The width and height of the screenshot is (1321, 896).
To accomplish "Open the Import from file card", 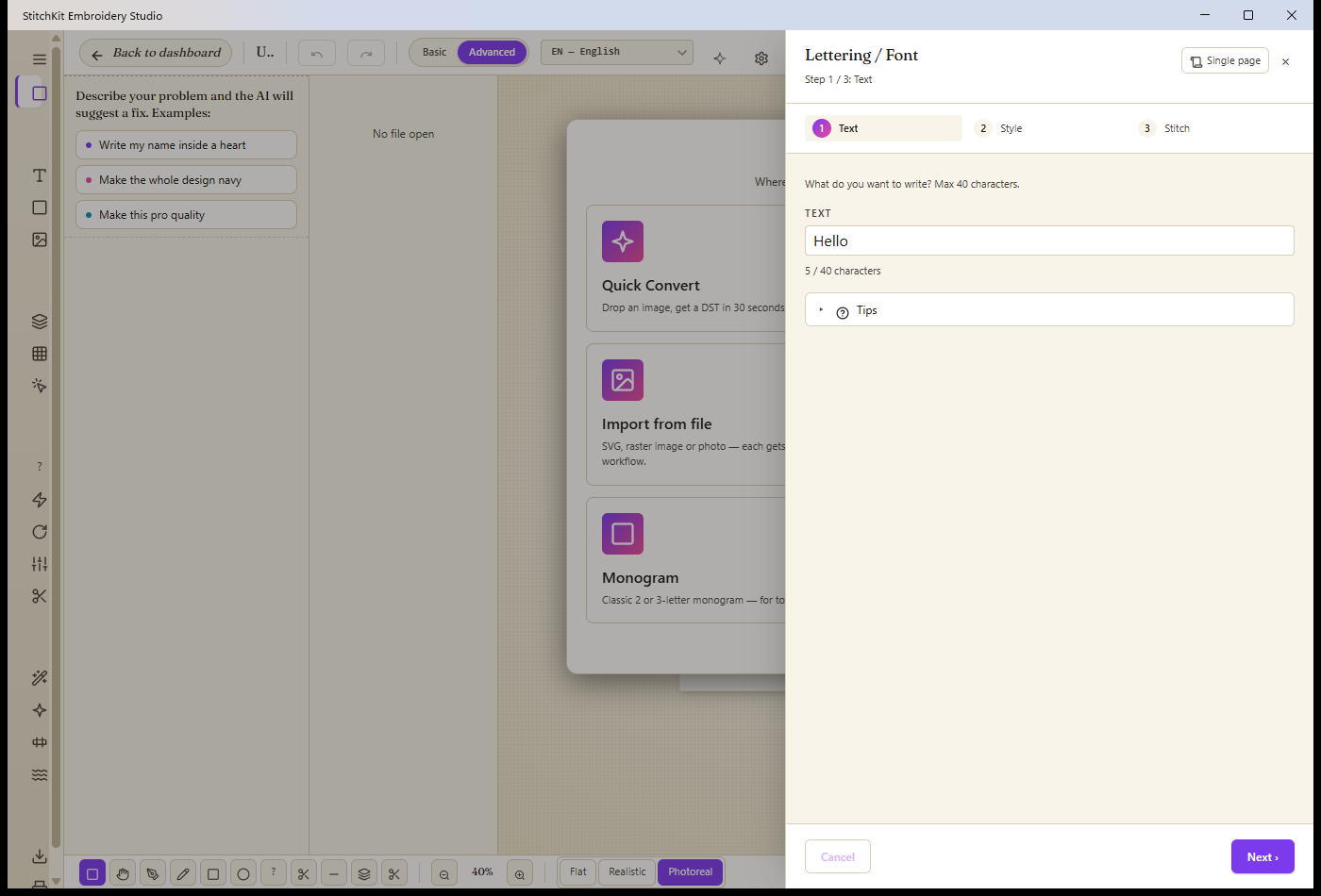I will pos(686,414).
